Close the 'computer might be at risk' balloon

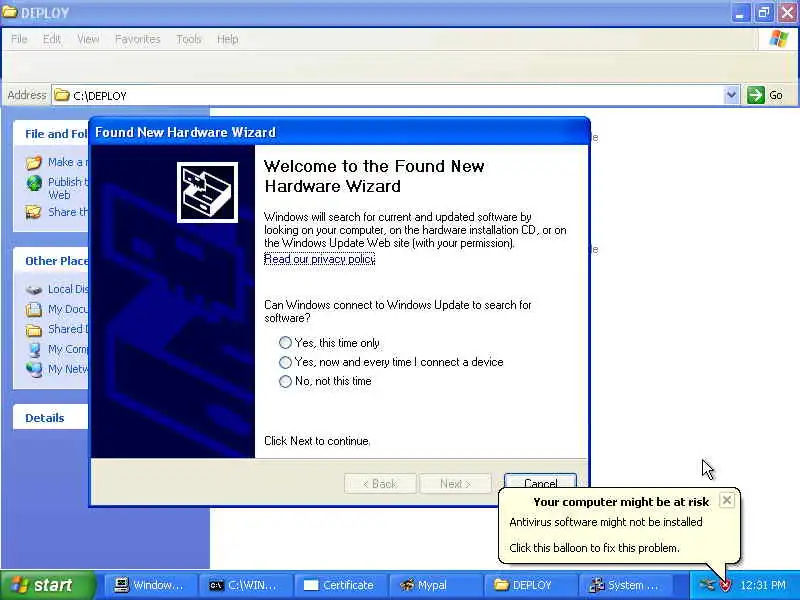coord(727,500)
